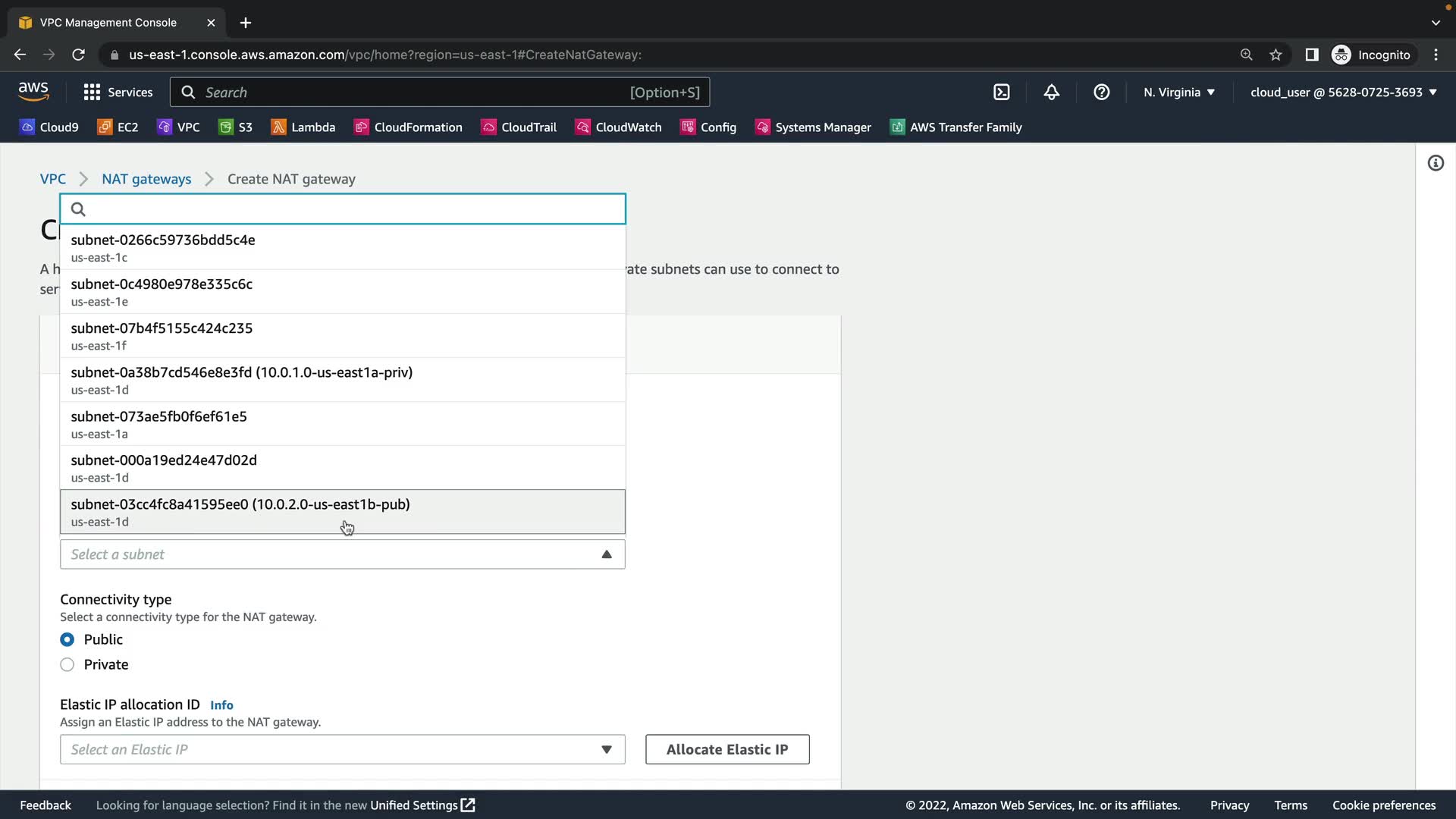Open the N. Virginia region selector
Screen dimensions: 1456x819
[x=1178, y=93]
